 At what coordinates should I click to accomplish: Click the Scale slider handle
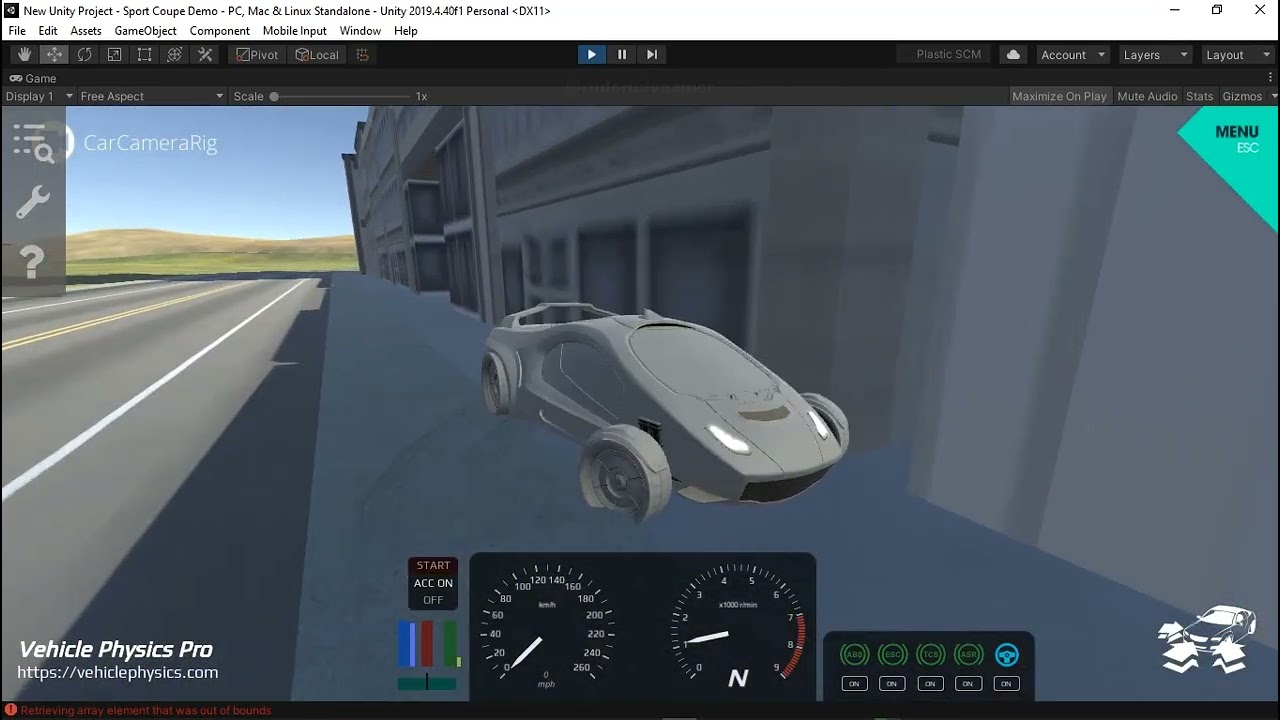274,96
